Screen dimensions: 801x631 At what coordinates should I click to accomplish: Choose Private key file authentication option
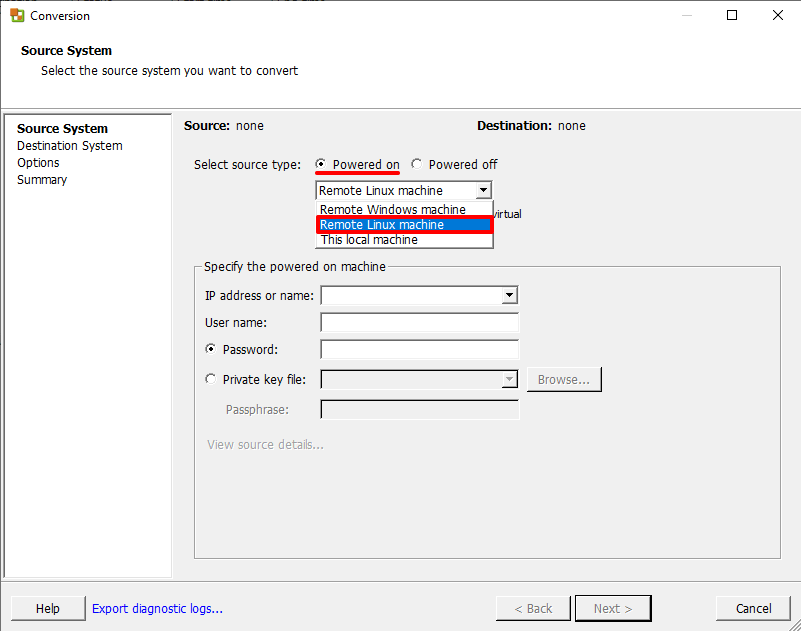coord(210,379)
